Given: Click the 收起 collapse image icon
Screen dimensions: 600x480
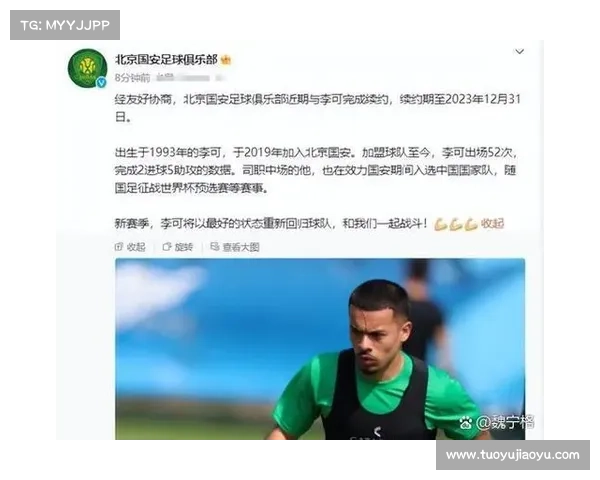Looking at the screenshot, I should [x=119, y=247].
